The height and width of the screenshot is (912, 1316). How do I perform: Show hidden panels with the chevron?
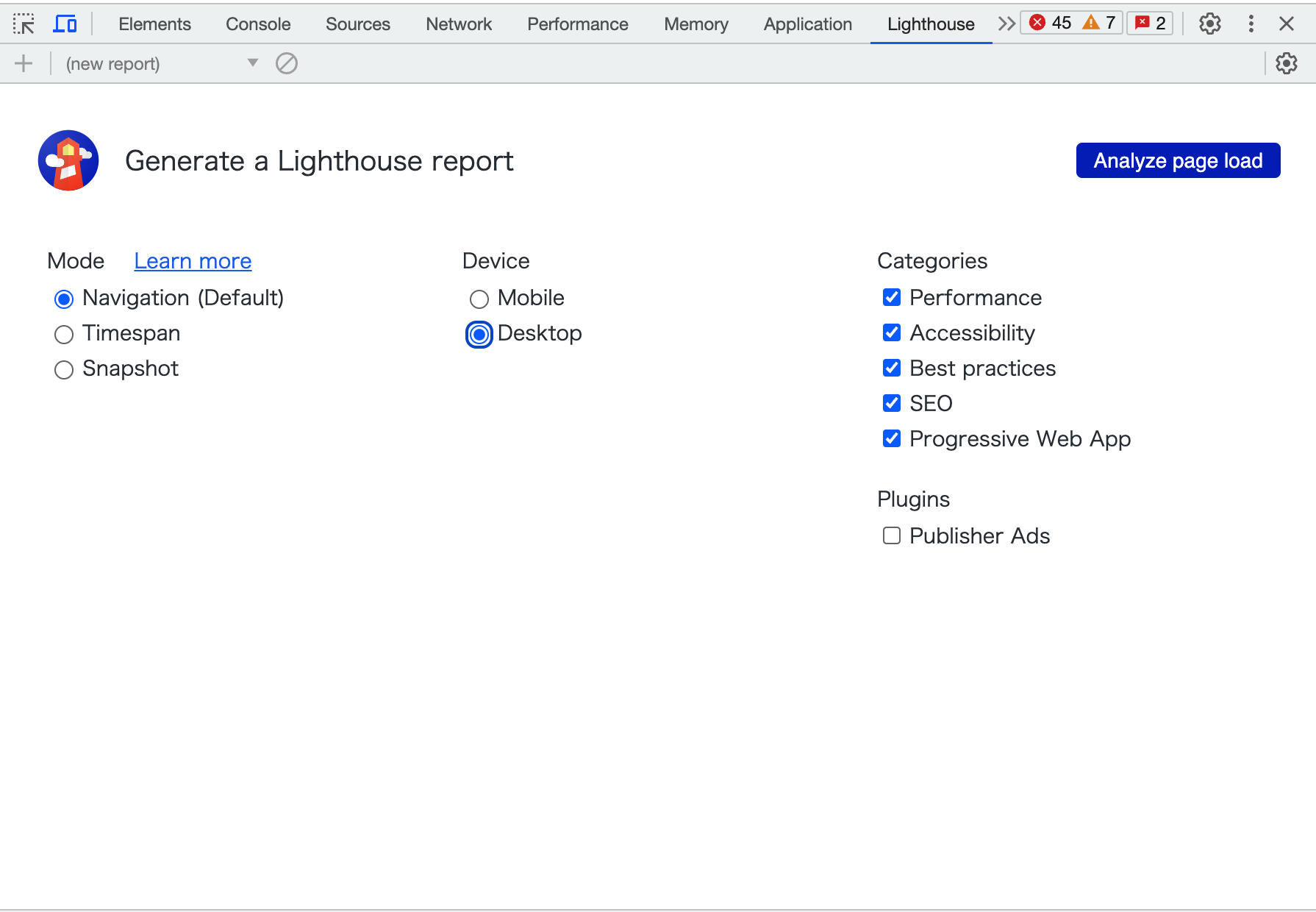tap(1006, 23)
